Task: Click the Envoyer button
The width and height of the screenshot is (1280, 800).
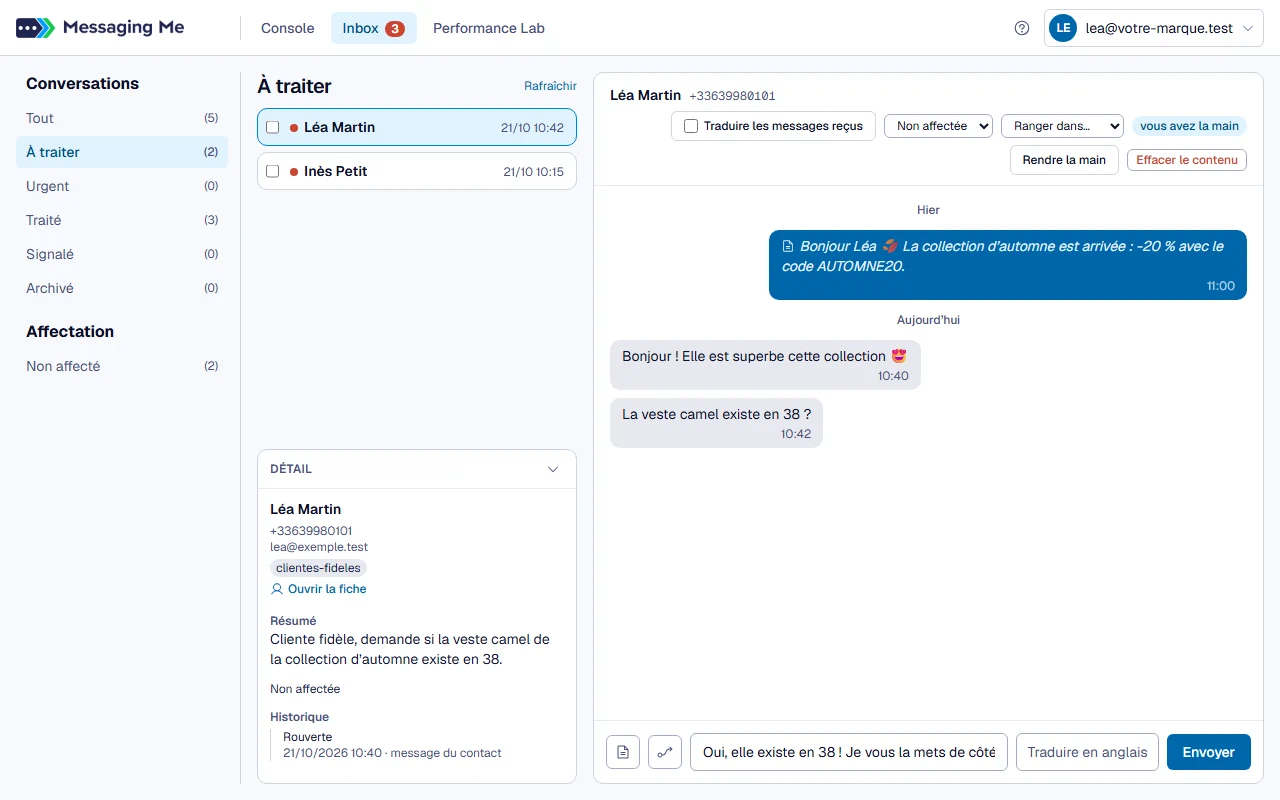Action: tap(1209, 752)
